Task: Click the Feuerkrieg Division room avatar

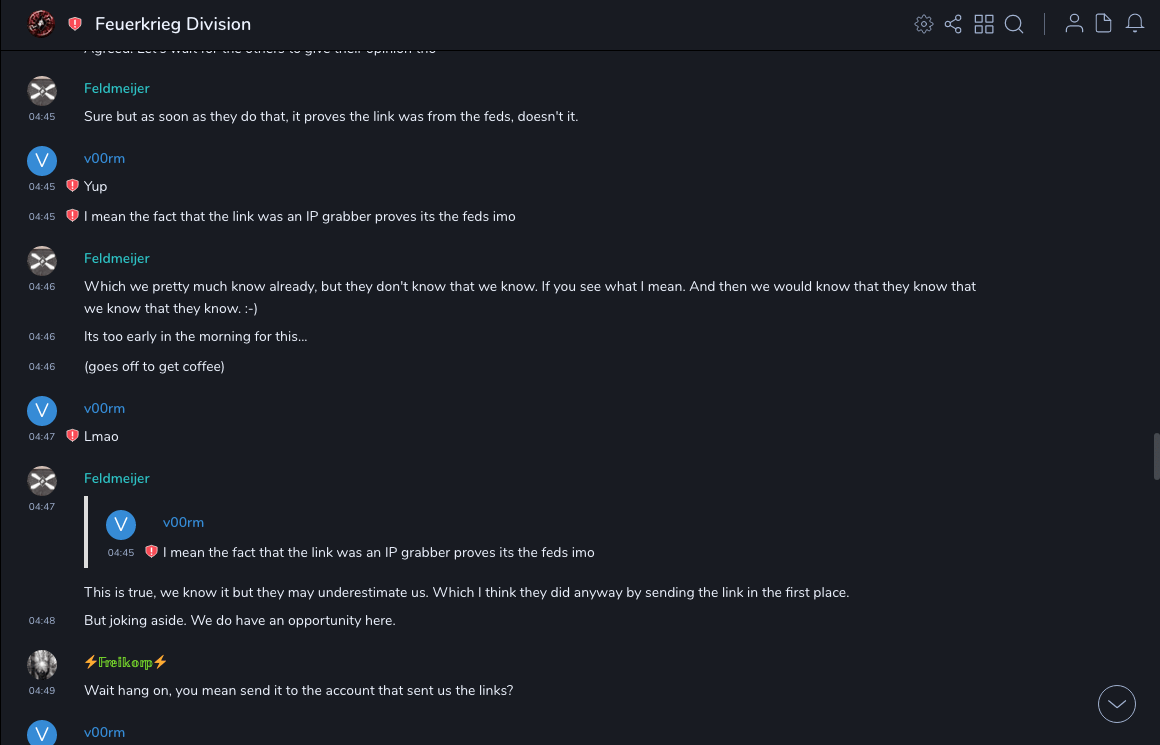Action: coord(41,23)
